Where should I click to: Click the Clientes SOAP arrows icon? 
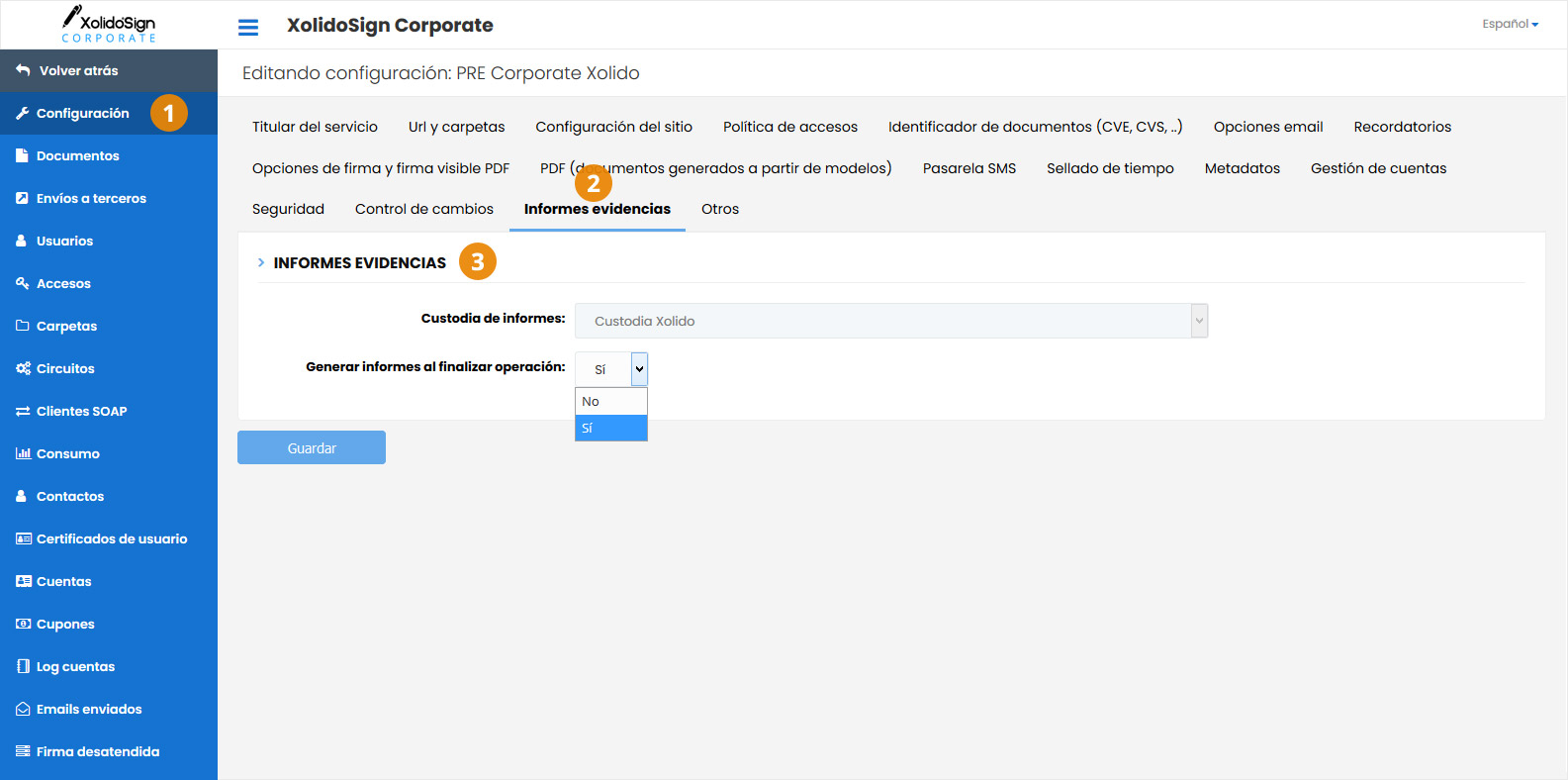click(x=23, y=411)
